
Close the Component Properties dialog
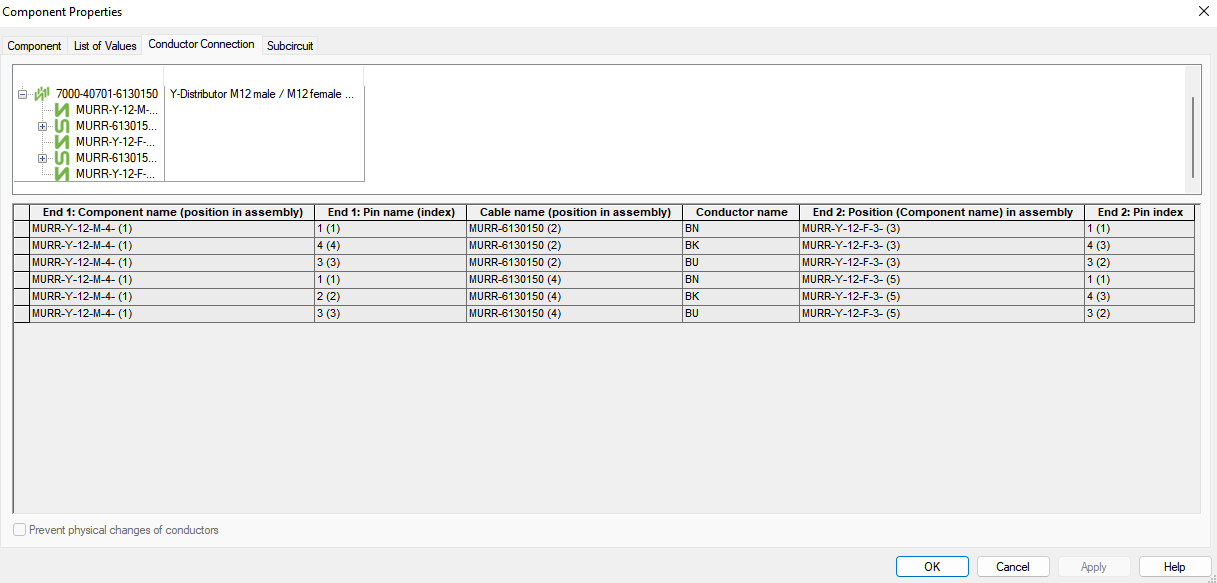(1202, 11)
